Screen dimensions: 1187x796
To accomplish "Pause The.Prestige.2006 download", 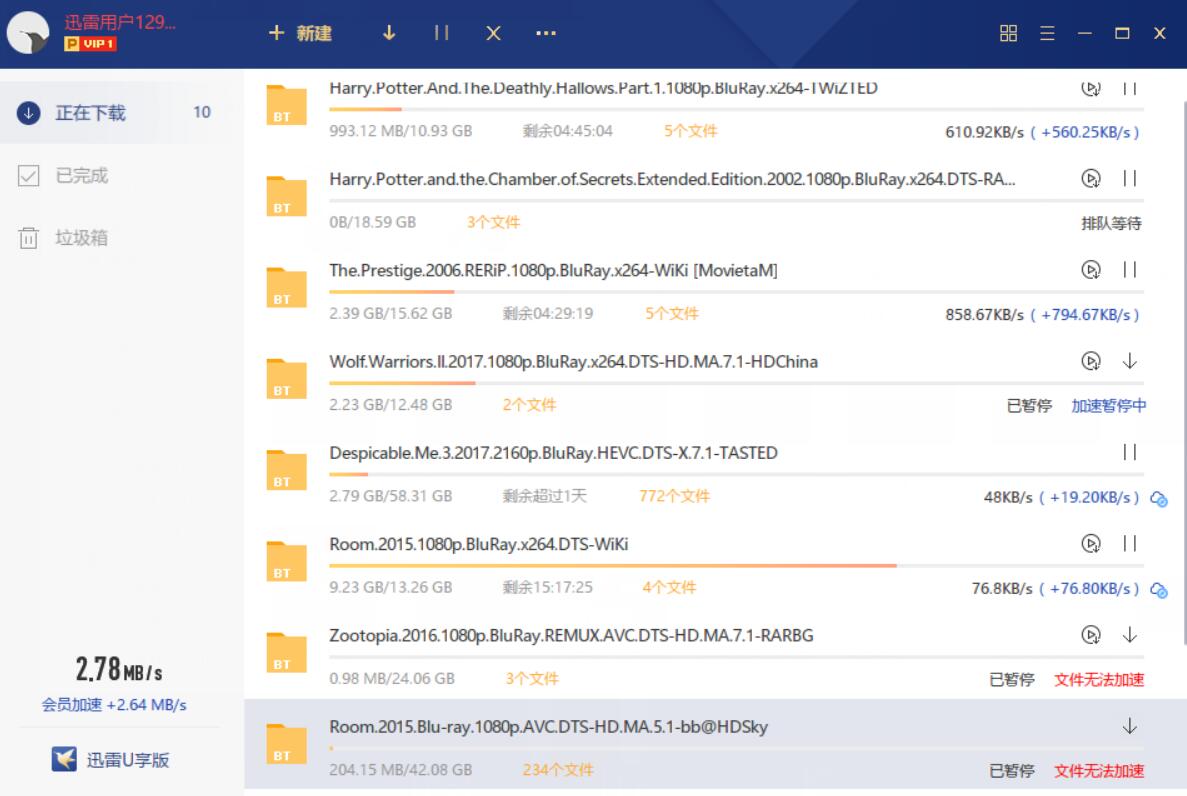I will point(1130,270).
